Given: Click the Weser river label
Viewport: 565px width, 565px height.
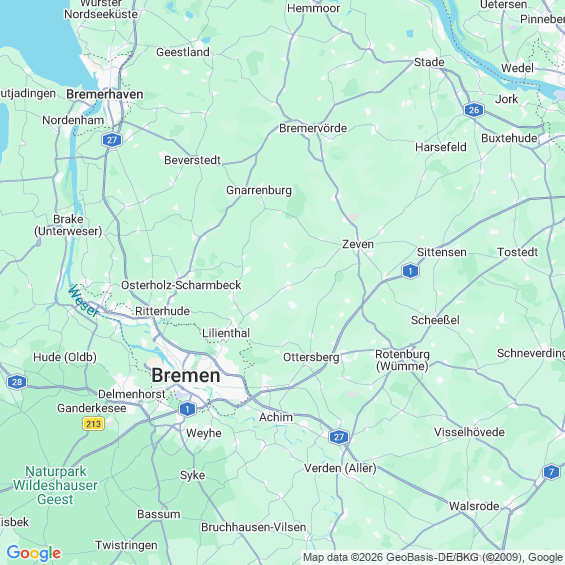Looking at the screenshot, I should coord(83,301).
